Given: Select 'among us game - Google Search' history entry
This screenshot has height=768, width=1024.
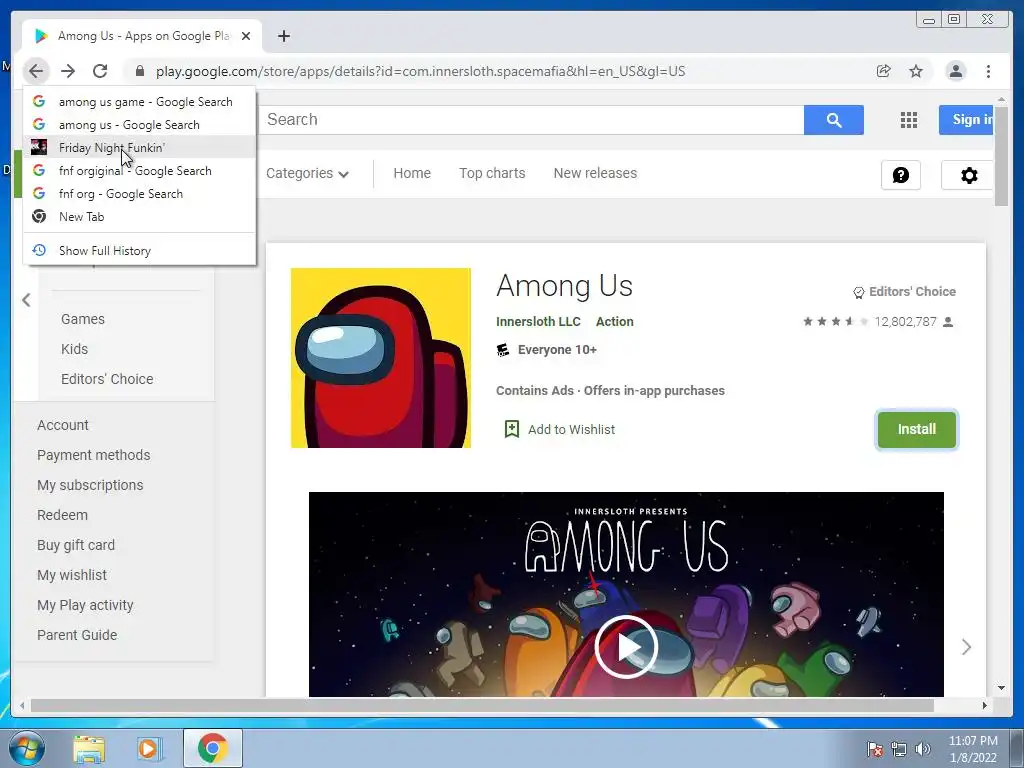Looking at the screenshot, I should pos(139,101).
